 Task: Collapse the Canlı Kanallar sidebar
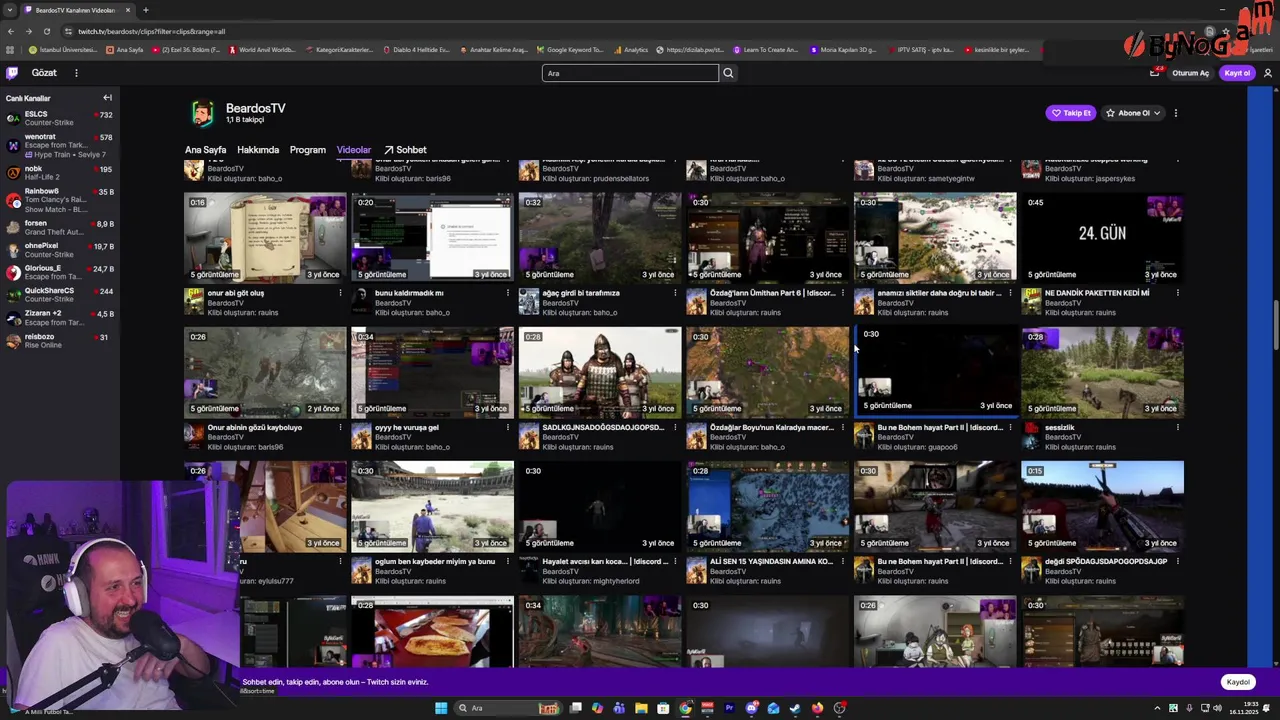[107, 98]
